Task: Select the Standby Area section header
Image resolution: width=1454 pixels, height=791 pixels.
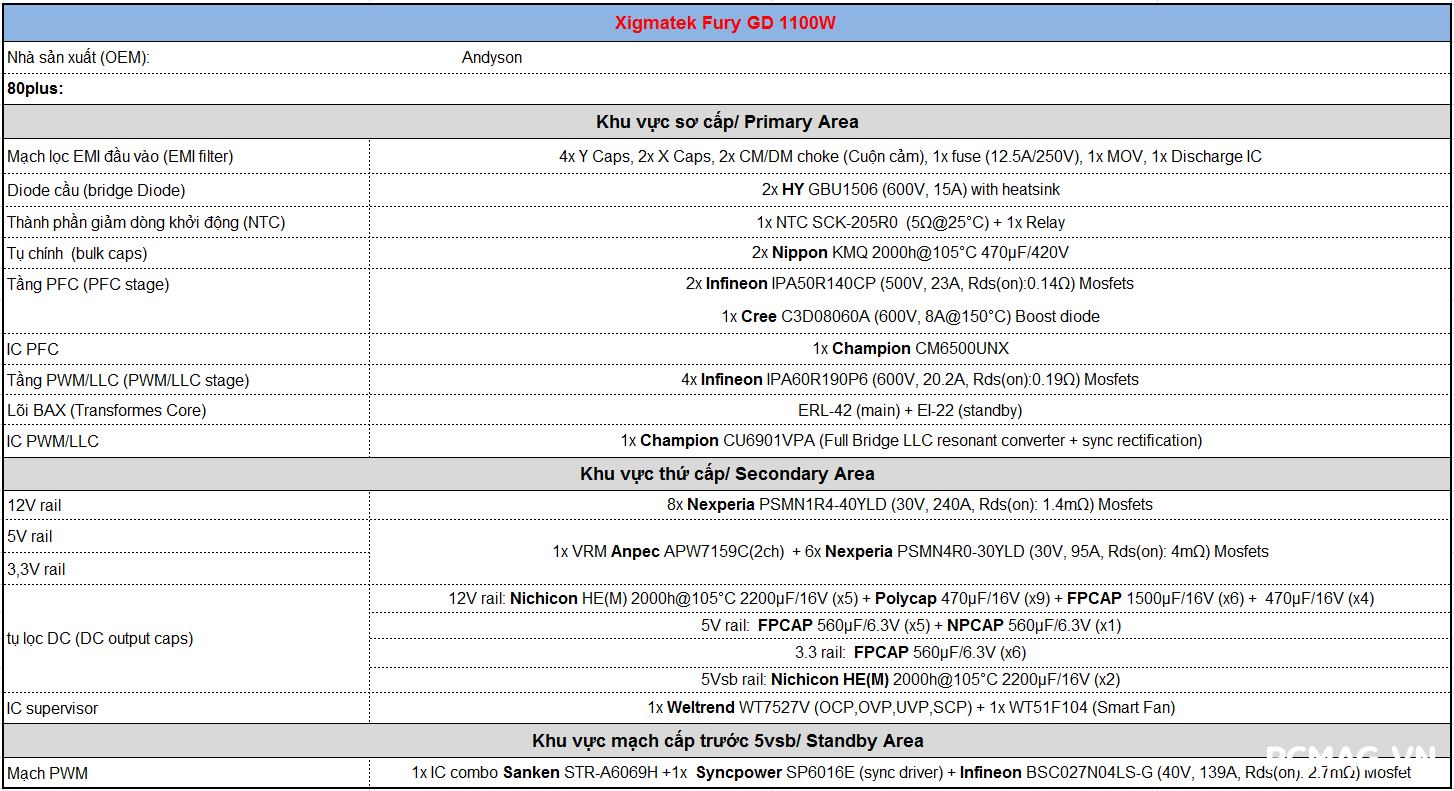Action: tap(727, 741)
